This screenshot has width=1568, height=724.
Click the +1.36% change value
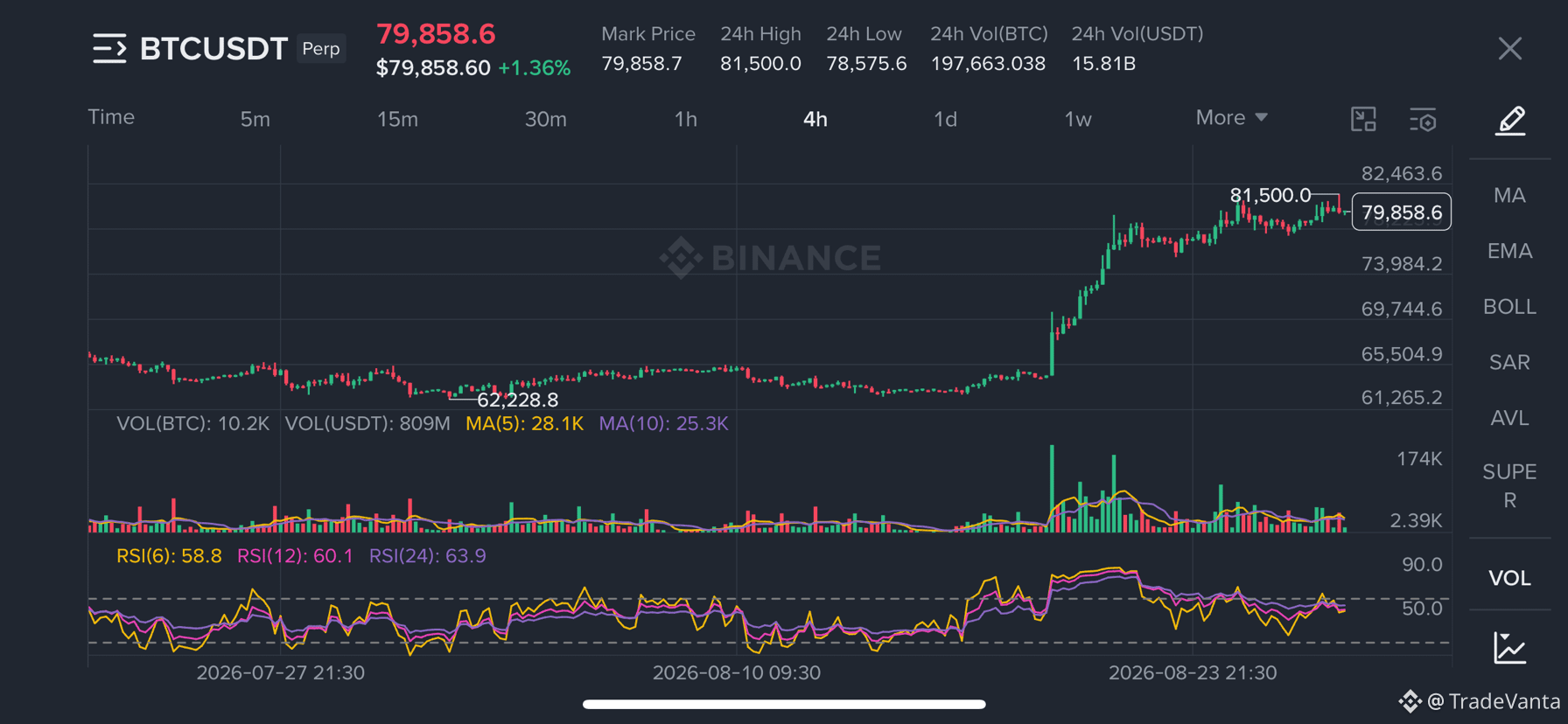click(534, 68)
